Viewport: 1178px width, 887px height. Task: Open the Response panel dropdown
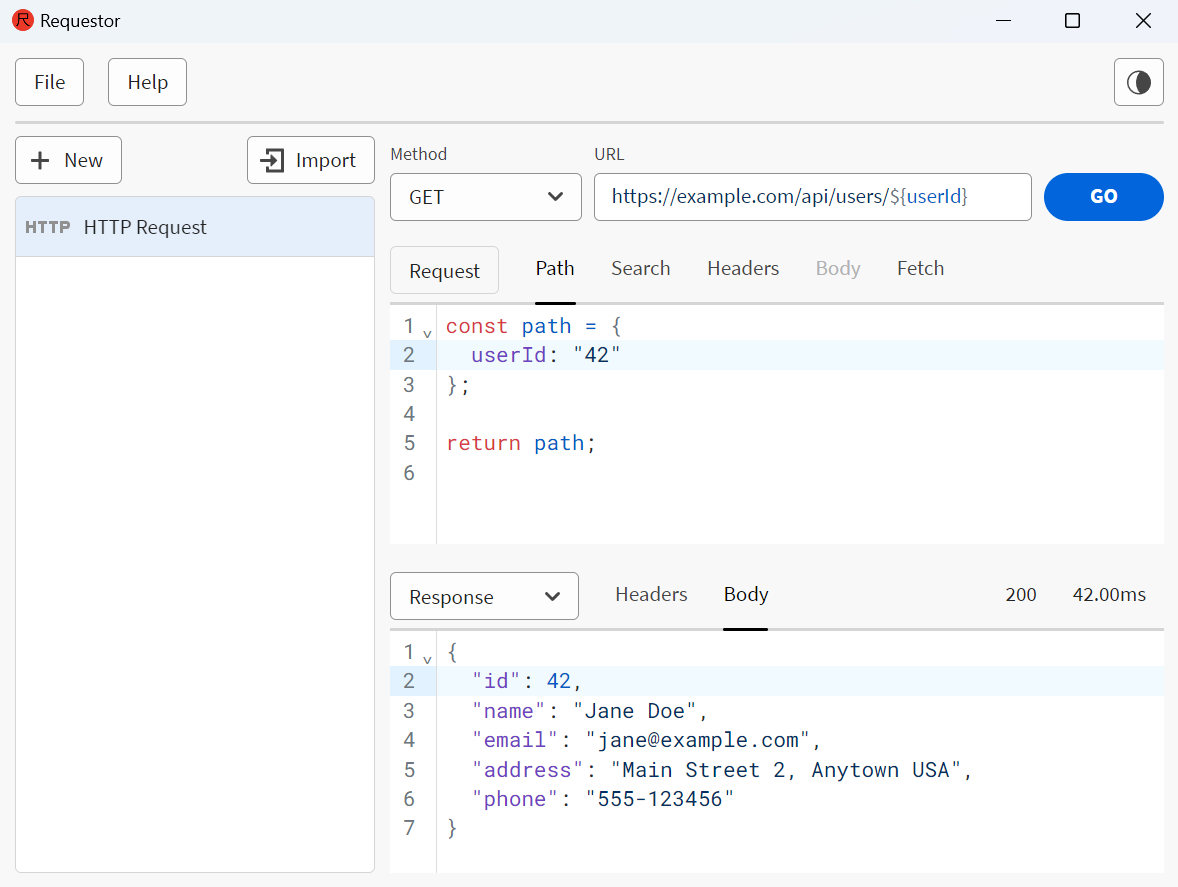pos(484,596)
